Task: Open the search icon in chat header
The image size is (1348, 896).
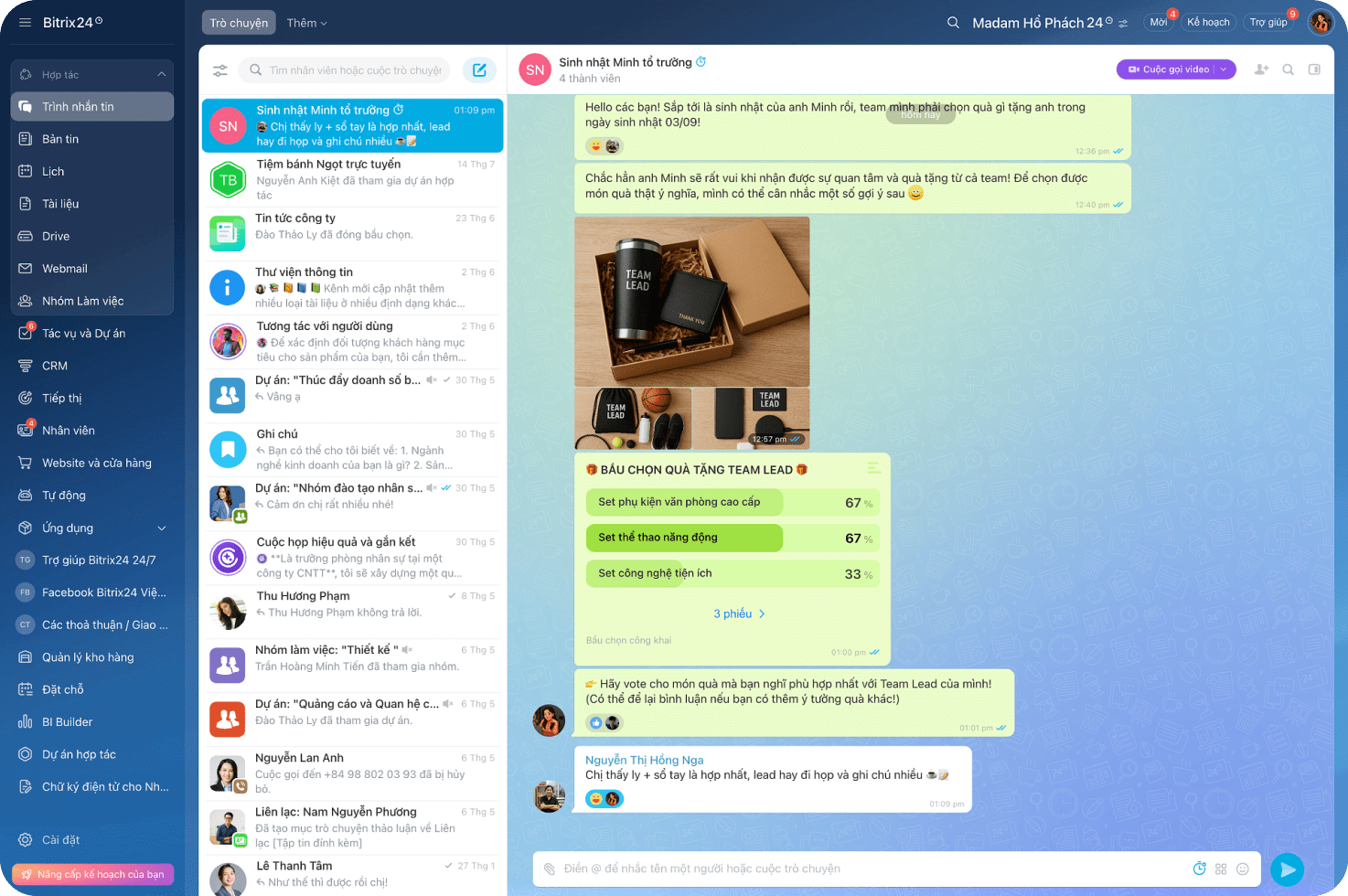Action: (x=1289, y=69)
